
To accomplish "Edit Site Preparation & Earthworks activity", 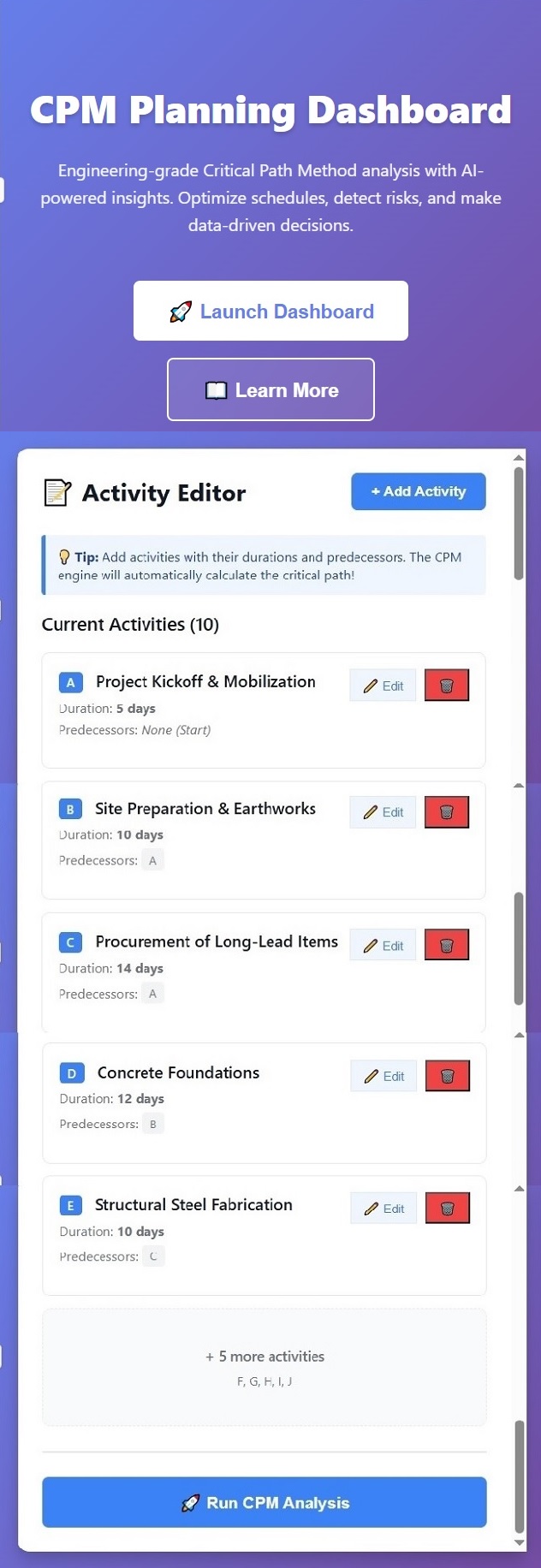I will click(383, 812).
